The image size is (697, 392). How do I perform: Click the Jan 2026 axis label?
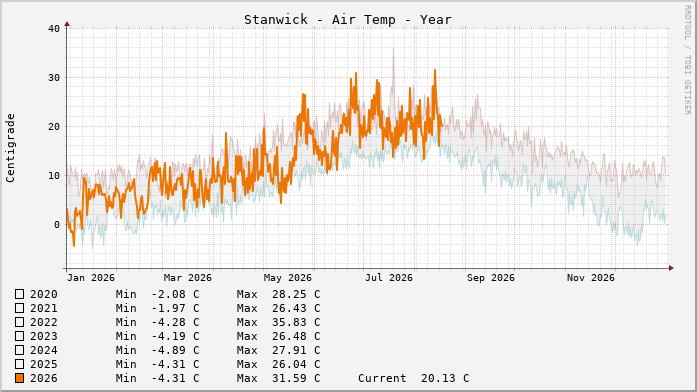(x=91, y=278)
